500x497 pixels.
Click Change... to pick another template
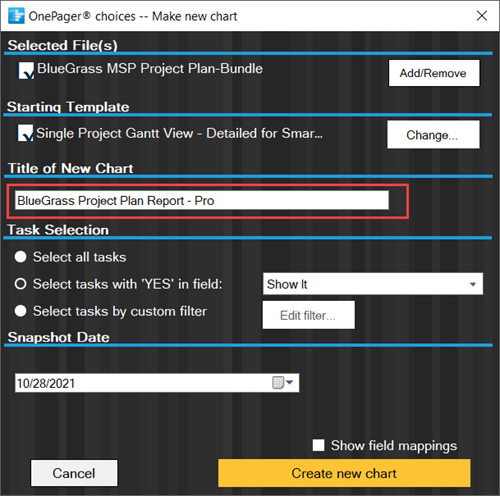coord(433,135)
